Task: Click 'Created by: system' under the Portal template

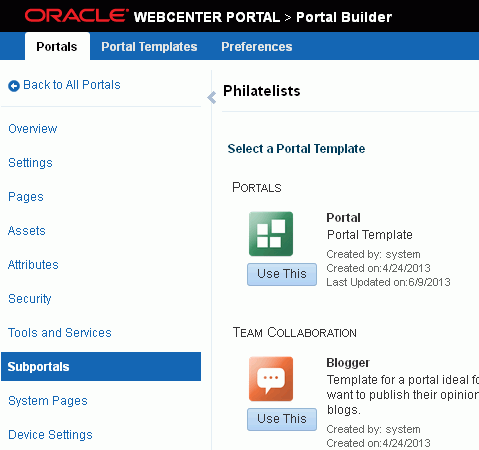Action: point(373,254)
